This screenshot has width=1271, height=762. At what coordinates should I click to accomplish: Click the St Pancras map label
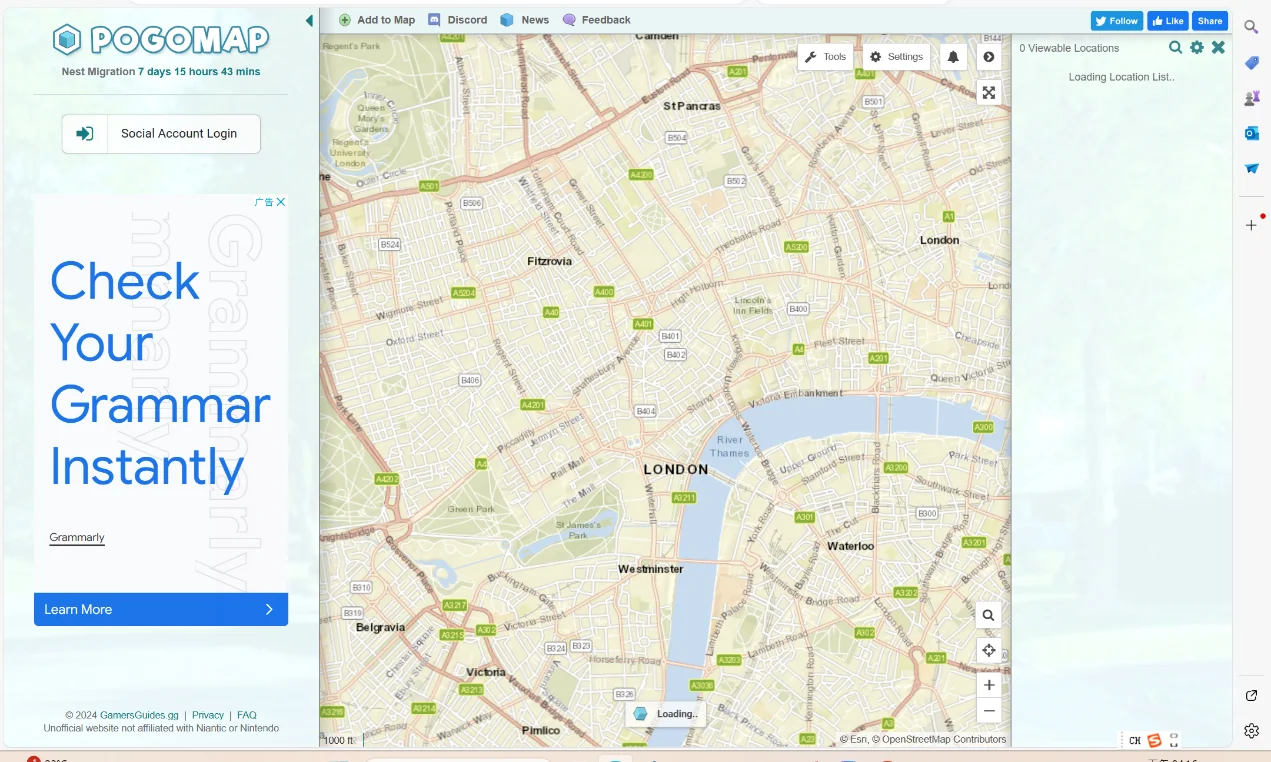point(692,106)
